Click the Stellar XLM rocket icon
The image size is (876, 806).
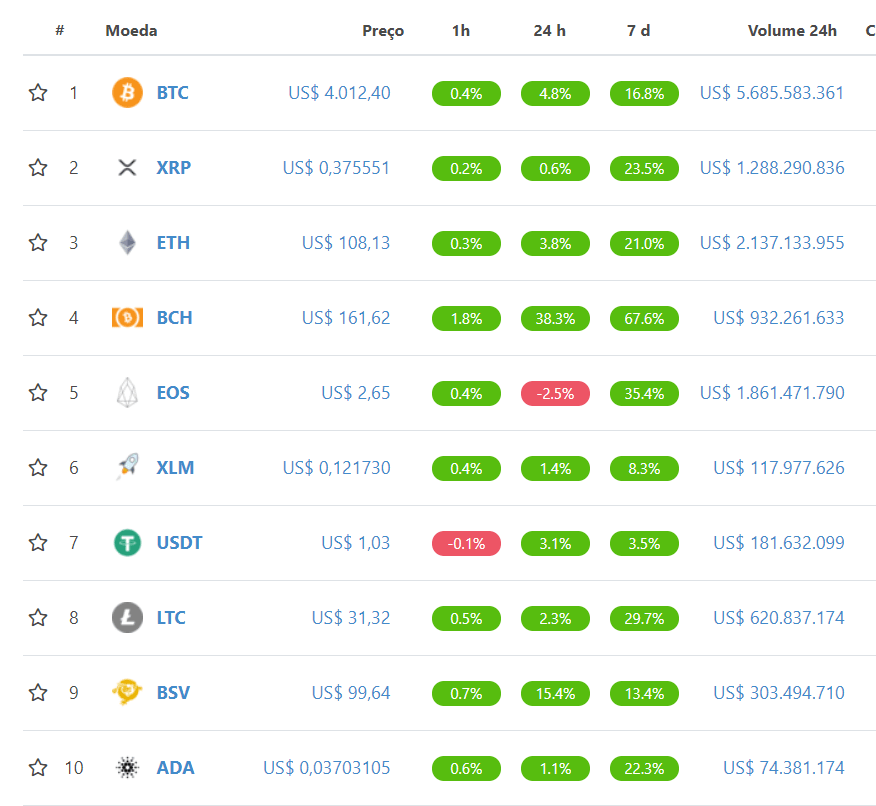pos(127,468)
